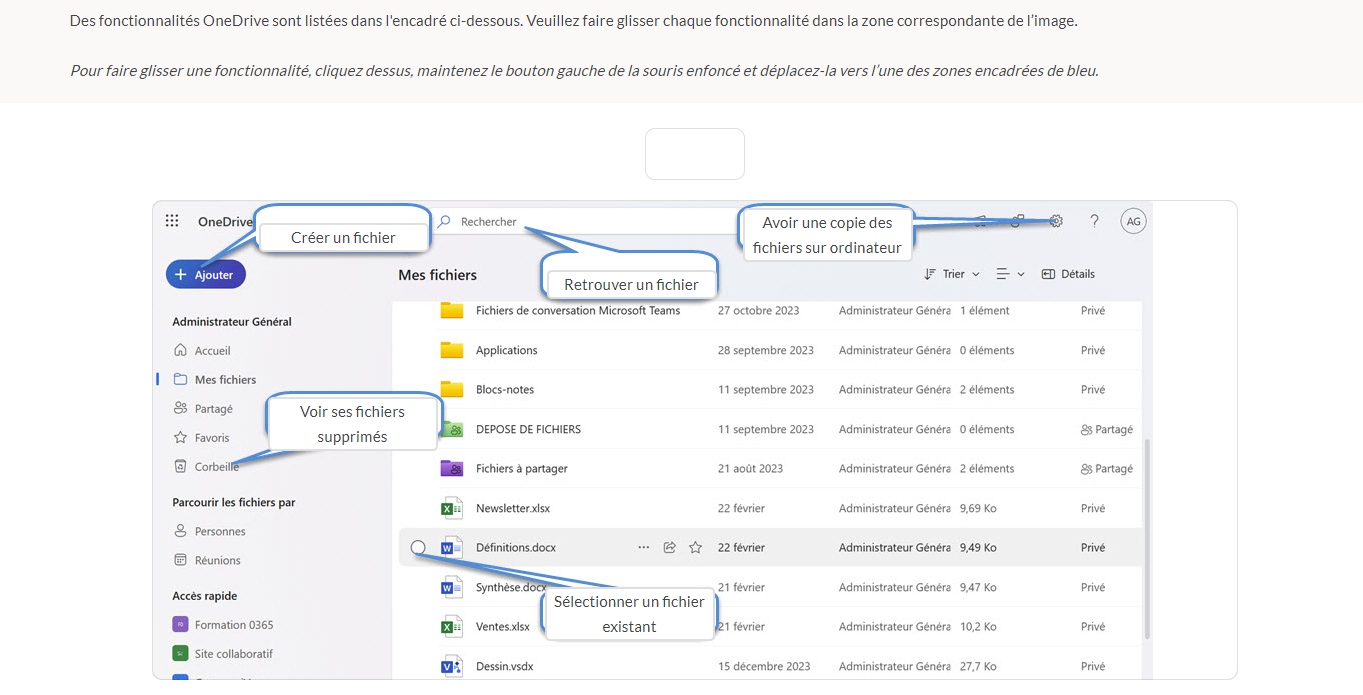Click the date '21 août 2023'
Screen dimensions: 1363x695
coord(750,468)
